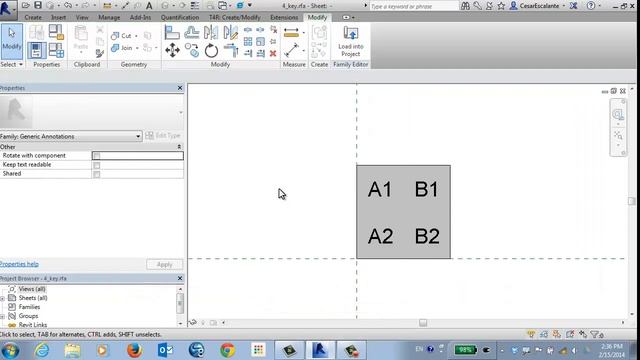640x360 pixels.
Task: Collapse the Other properties group
Action: [x=179, y=147]
